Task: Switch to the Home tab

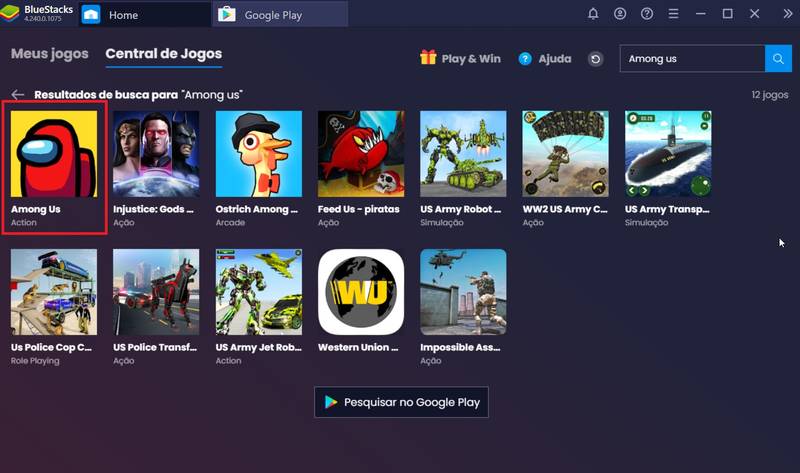Action: [x=145, y=14]
